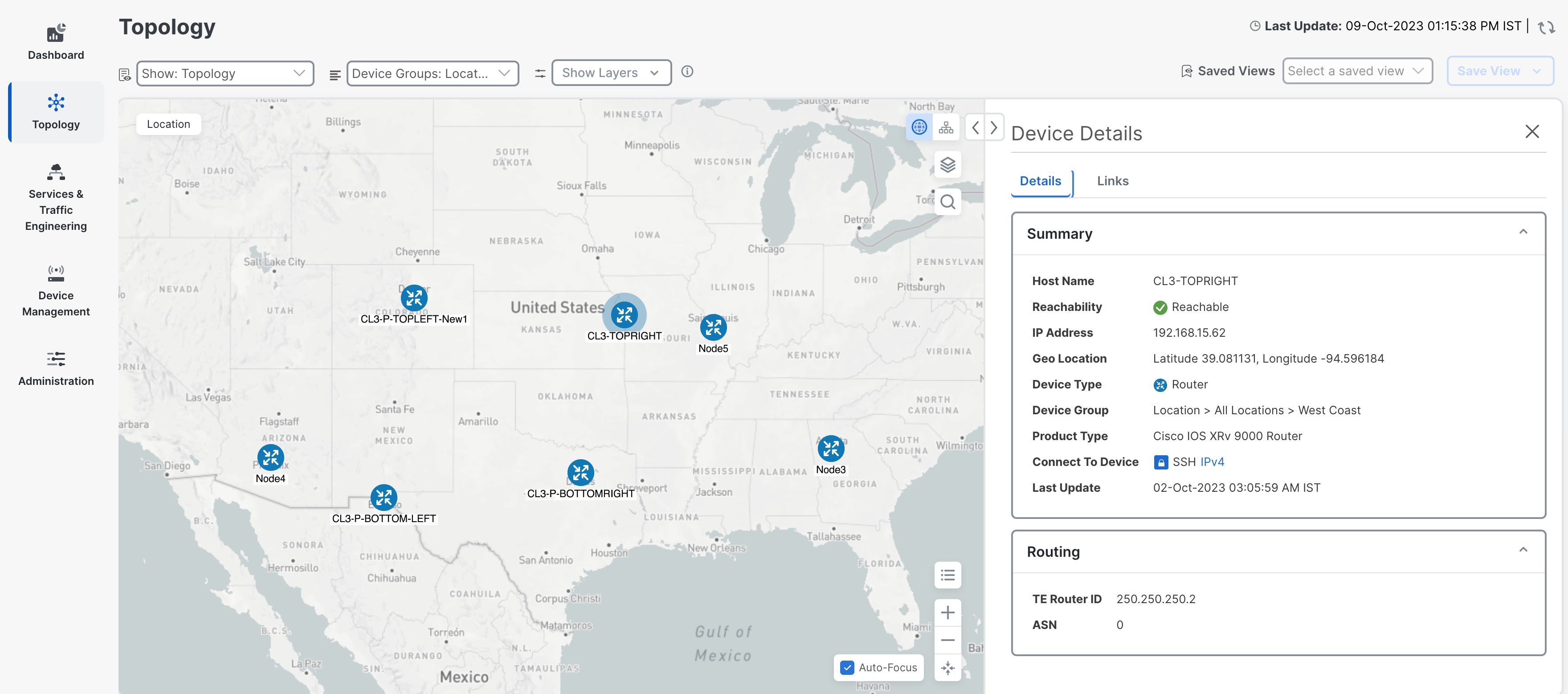This screenshot has width=1568, height=694.
Task: Refresh the topology last update data
Action: coord(1547,27)
